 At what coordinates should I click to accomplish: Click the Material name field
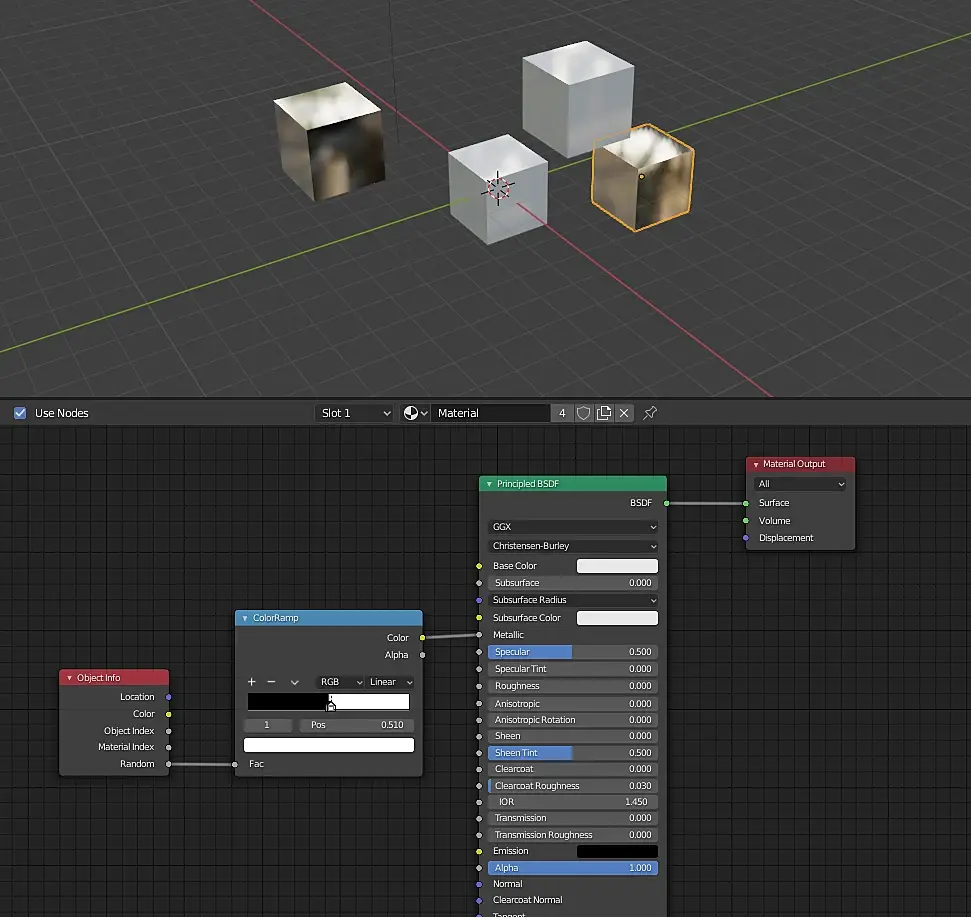click(x=490, y=413)
